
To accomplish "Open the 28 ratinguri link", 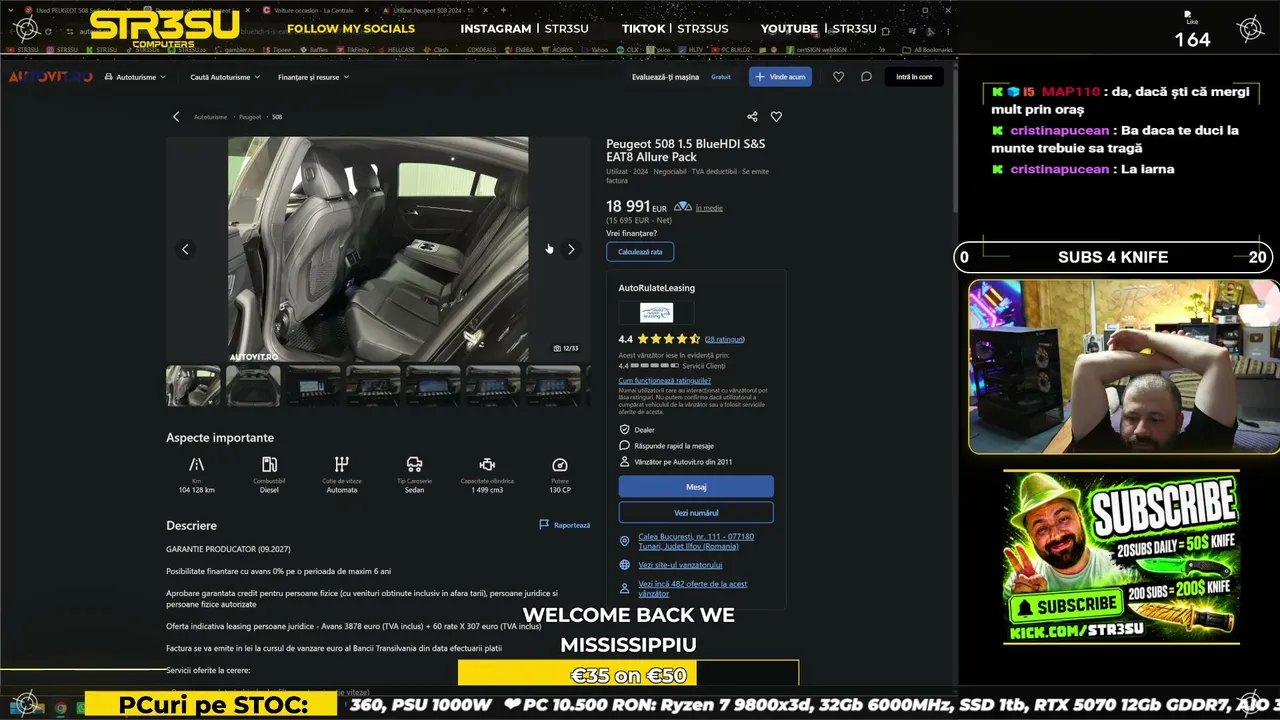I will point(725,339).
